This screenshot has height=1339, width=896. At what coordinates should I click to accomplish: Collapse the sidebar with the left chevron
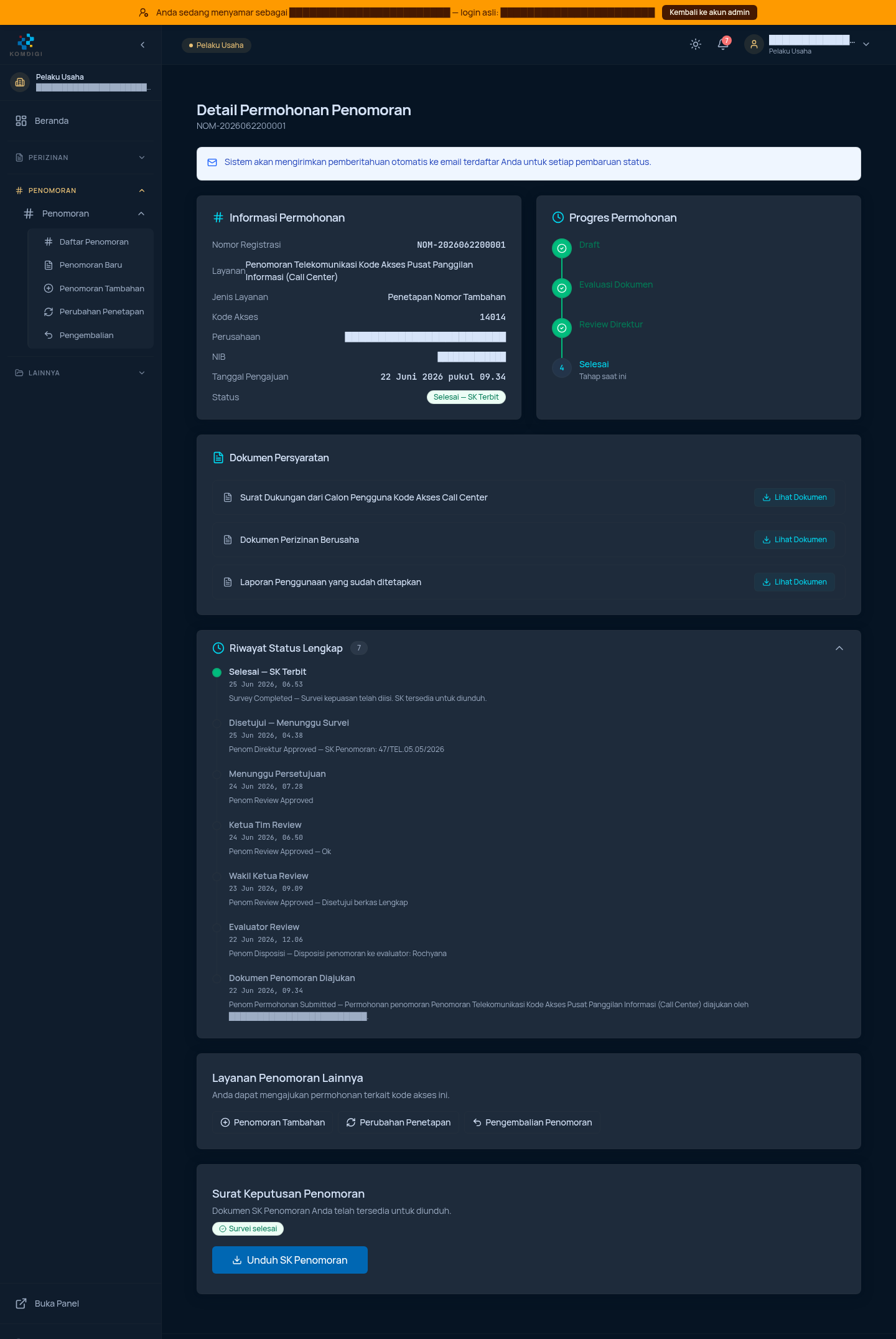[x=142, y=45]
